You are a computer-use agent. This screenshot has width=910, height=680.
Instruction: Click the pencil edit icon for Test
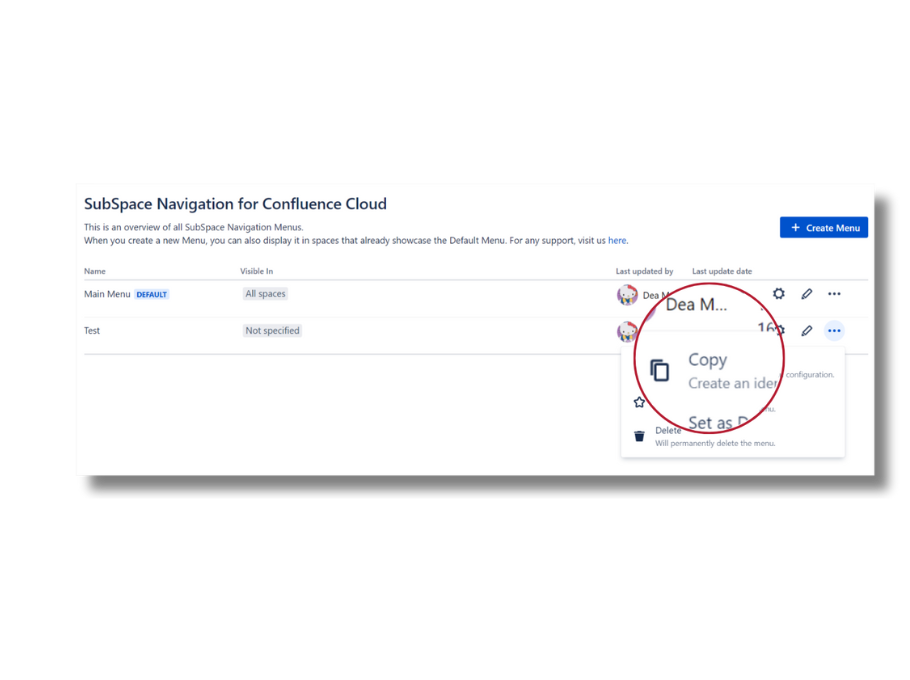(807, 331)
